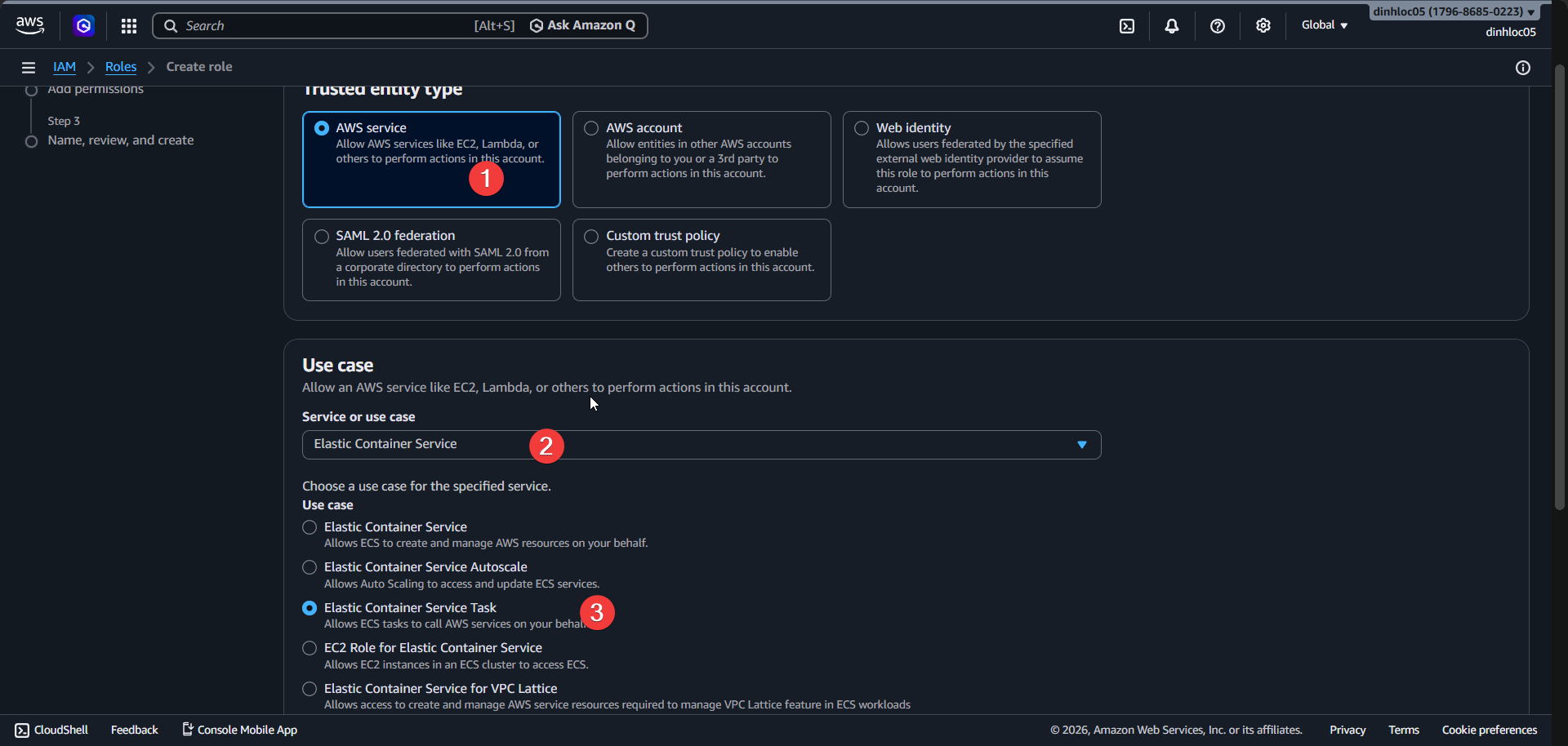Select the AWS account trusted entity type

[x=590, y=127]
